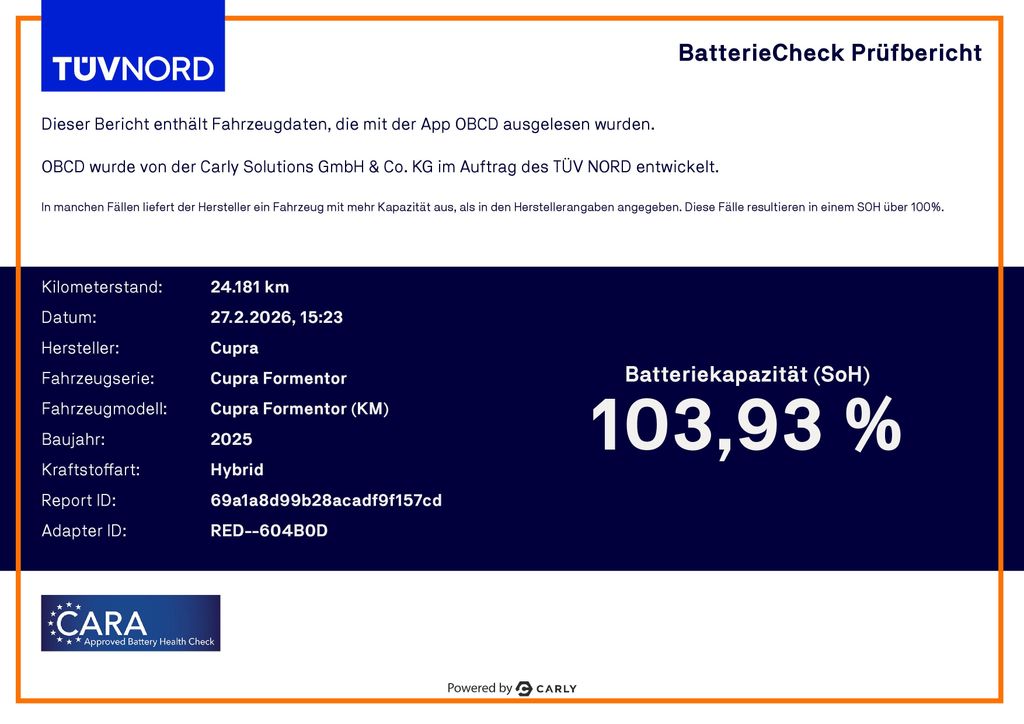The height and width of the screenshot is (724, 1024).
Task: Click the Batteriekapazität (SoH) heading
Action: 747,375
